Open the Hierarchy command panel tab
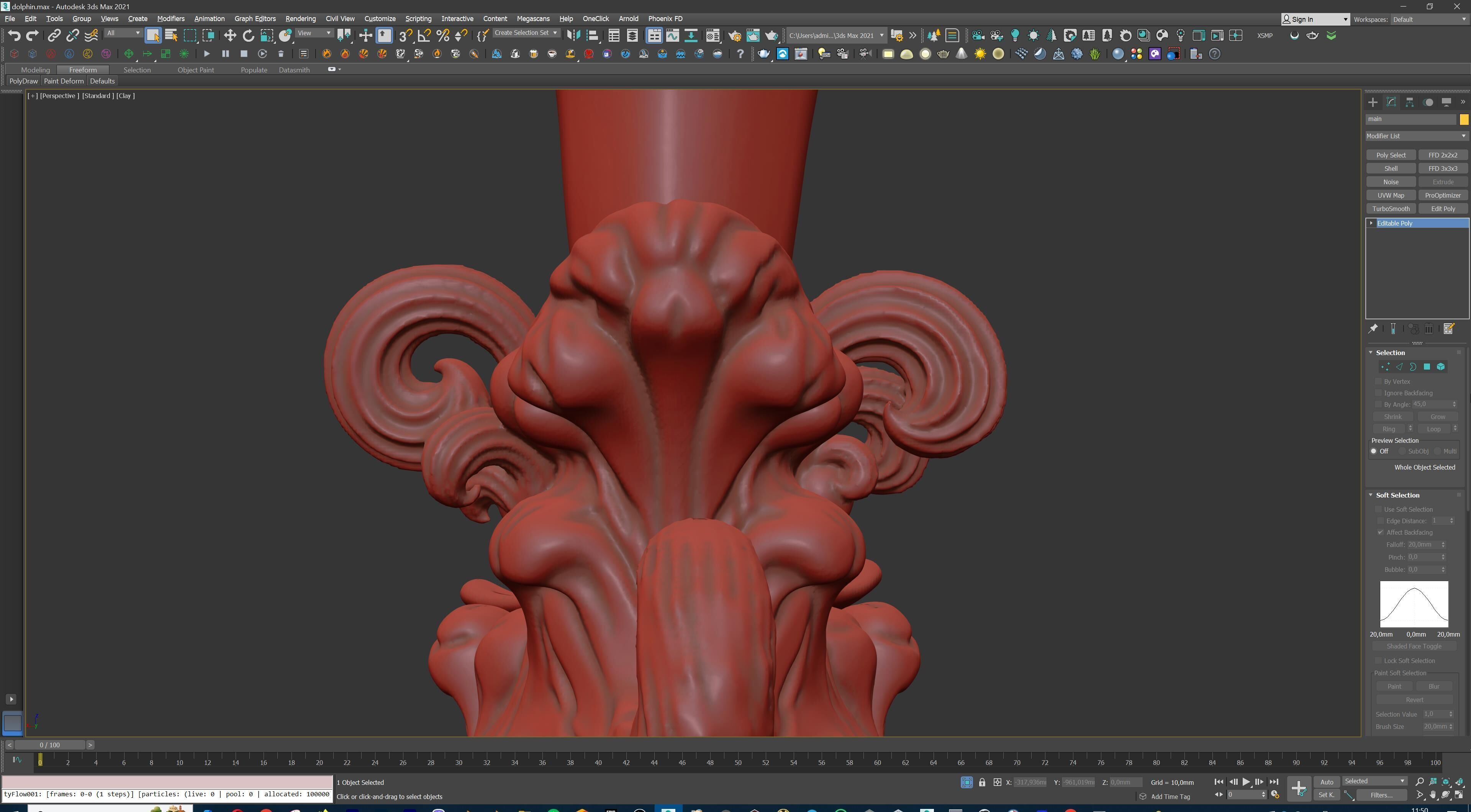This screenshot has height=812, width=1471. [x=1409, y=102]
